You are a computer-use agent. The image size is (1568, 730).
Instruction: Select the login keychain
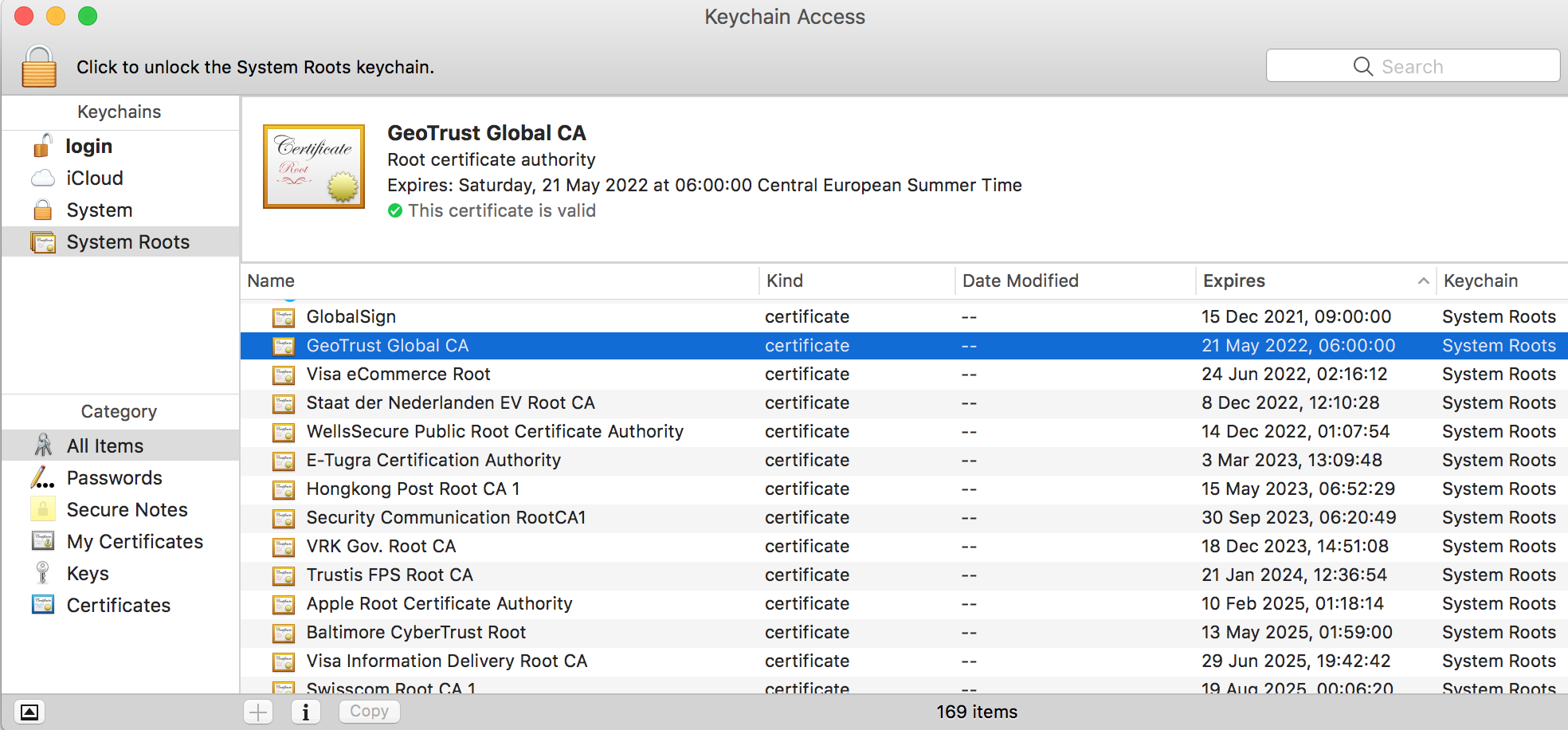click(120, 146)
